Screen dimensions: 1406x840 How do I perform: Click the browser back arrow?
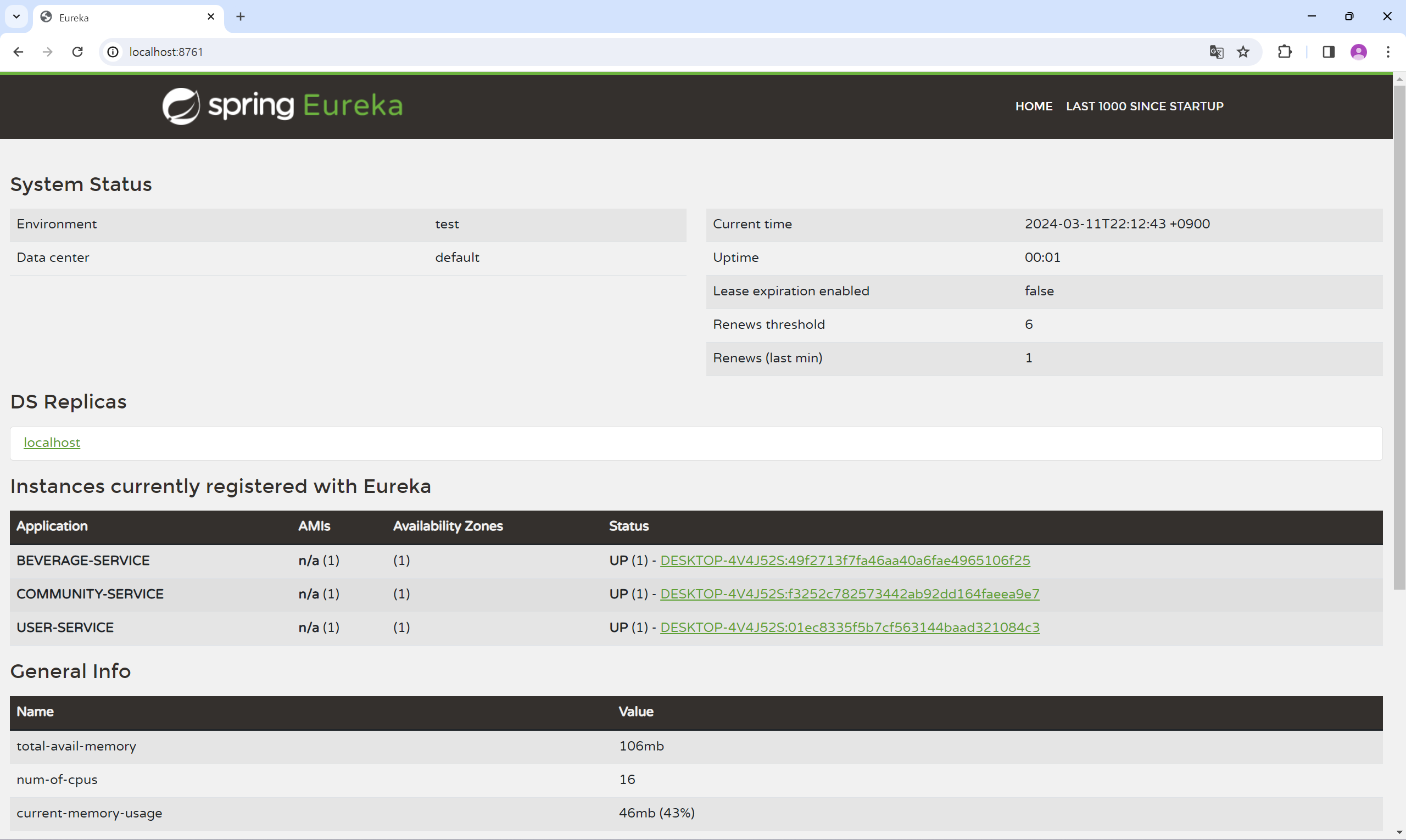click(18, 52)
